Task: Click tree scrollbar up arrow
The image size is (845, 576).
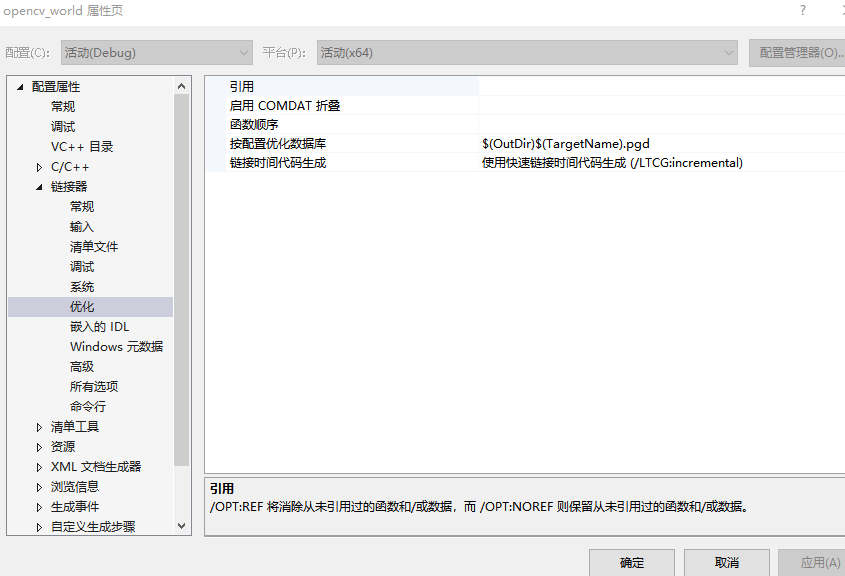Action: [x=182, y=86]
